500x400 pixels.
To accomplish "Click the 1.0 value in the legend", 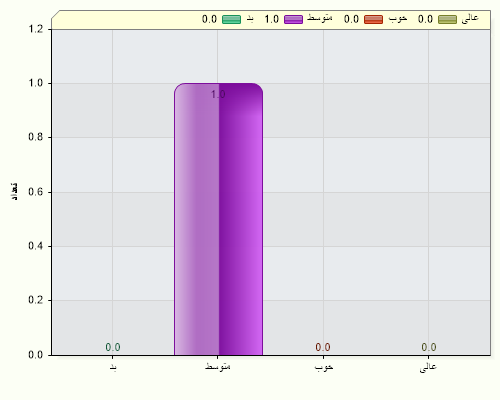I will pyautogui.click(x=271, y=19).
